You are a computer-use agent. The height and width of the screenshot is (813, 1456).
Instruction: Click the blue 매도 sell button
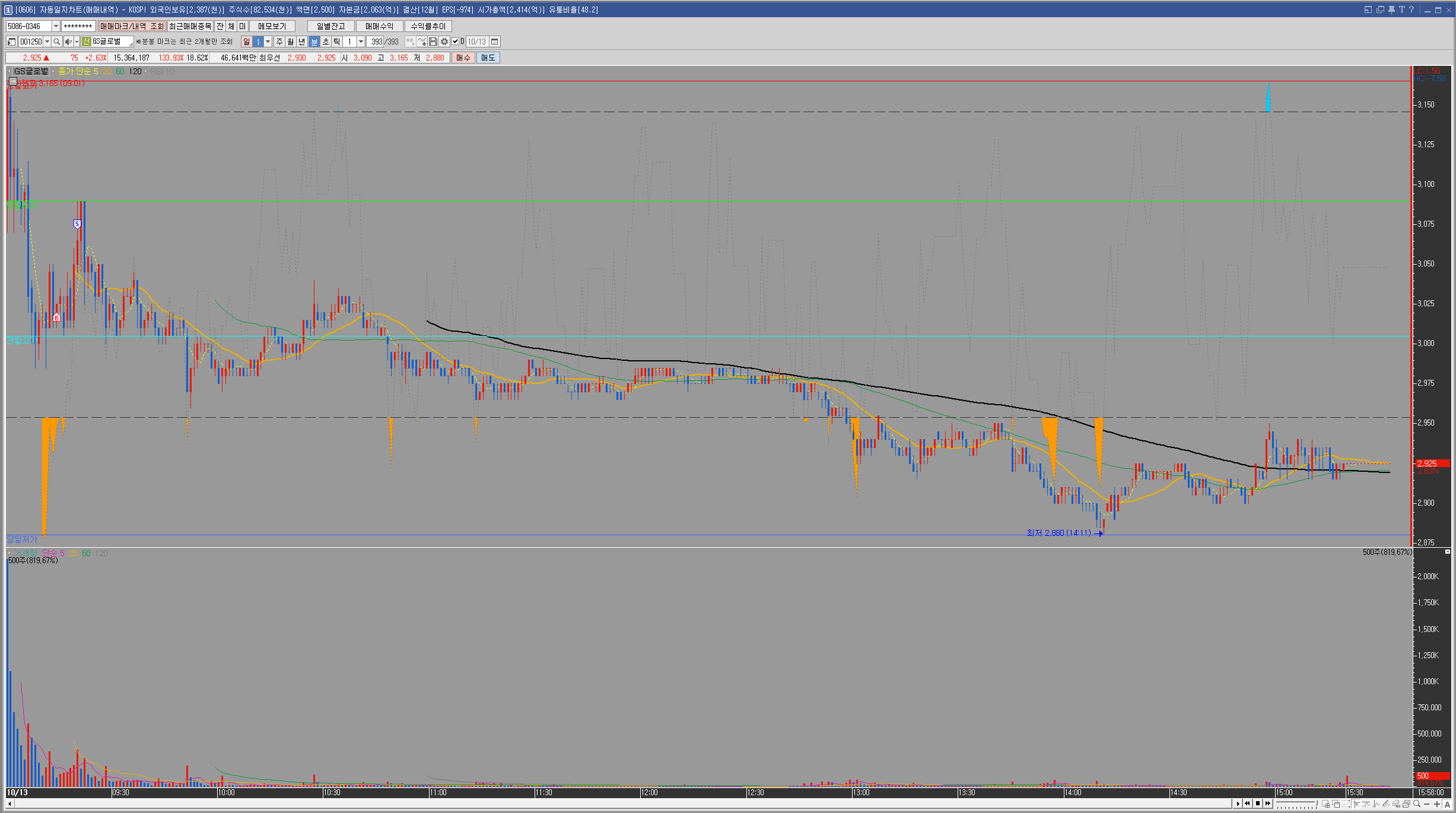click(488, 58)
